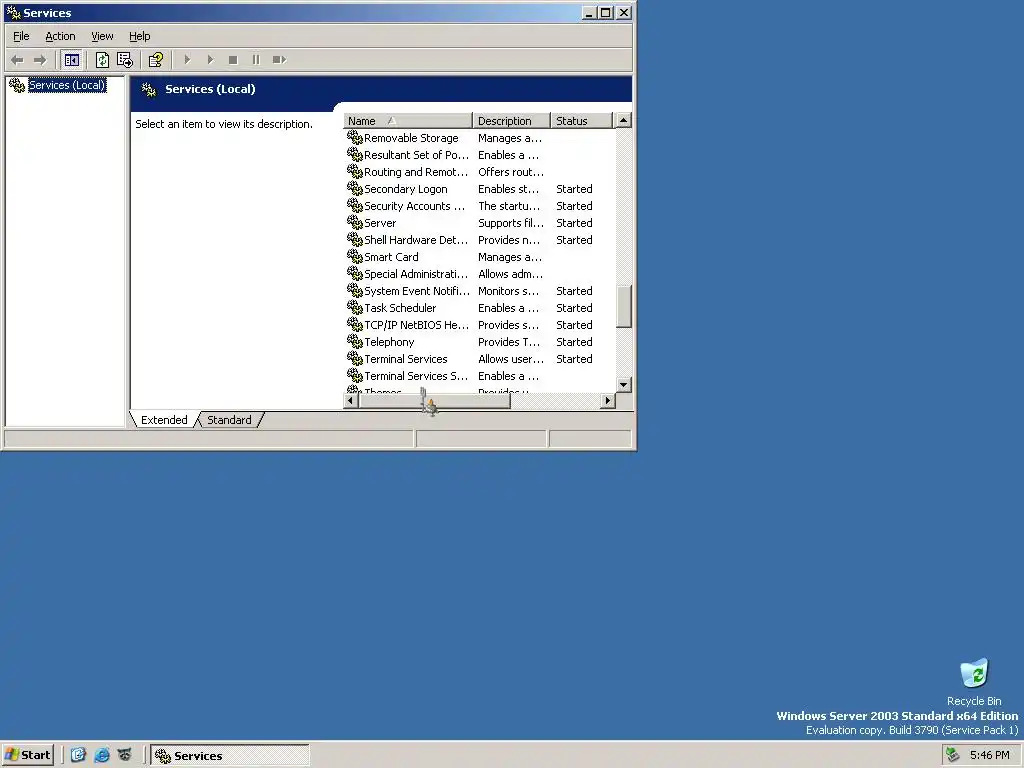Click the horizontal scrollbar thumb
The image size is (1024, 768).
434,400
